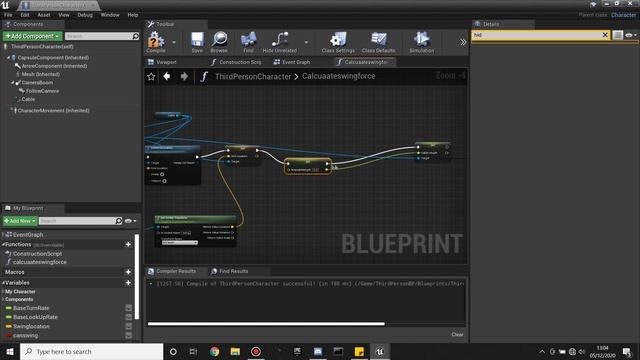Collapse the Variables section
The height and width of the screenshot is (360, 640).
[3, 282]
